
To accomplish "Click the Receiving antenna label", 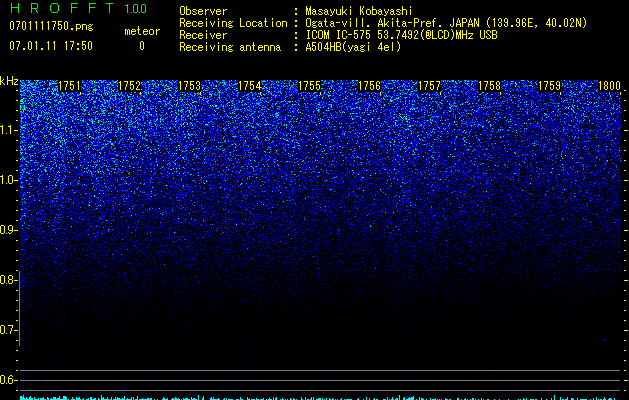I will tap(230, 47).
